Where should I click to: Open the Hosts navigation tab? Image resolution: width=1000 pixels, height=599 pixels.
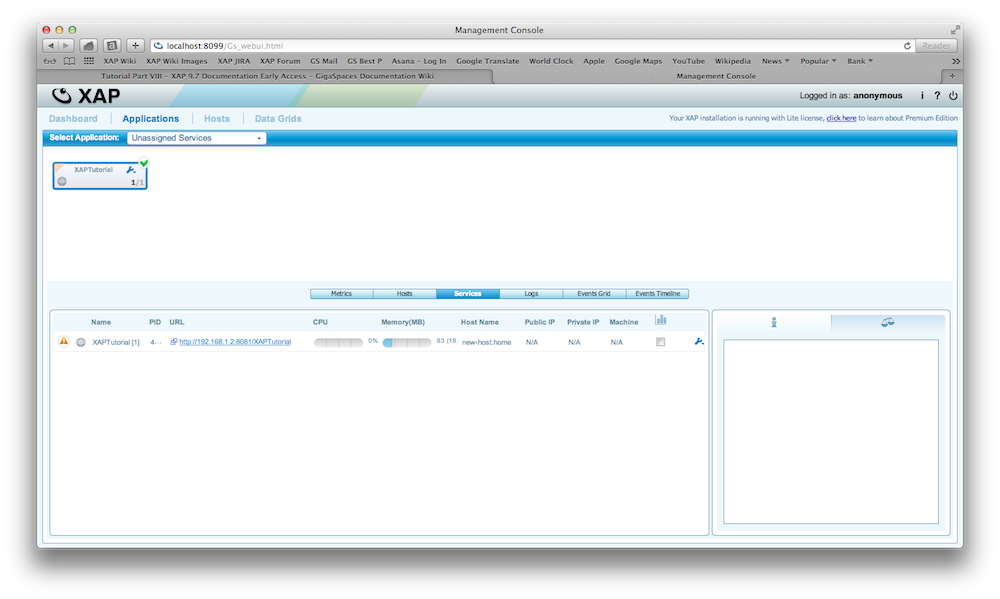point(217,119)
